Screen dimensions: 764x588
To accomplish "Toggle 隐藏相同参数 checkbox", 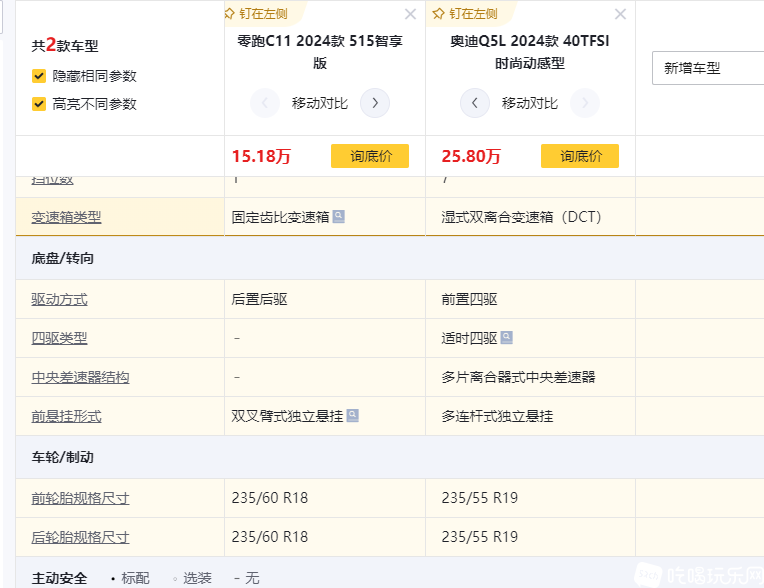I will (39, 76).
